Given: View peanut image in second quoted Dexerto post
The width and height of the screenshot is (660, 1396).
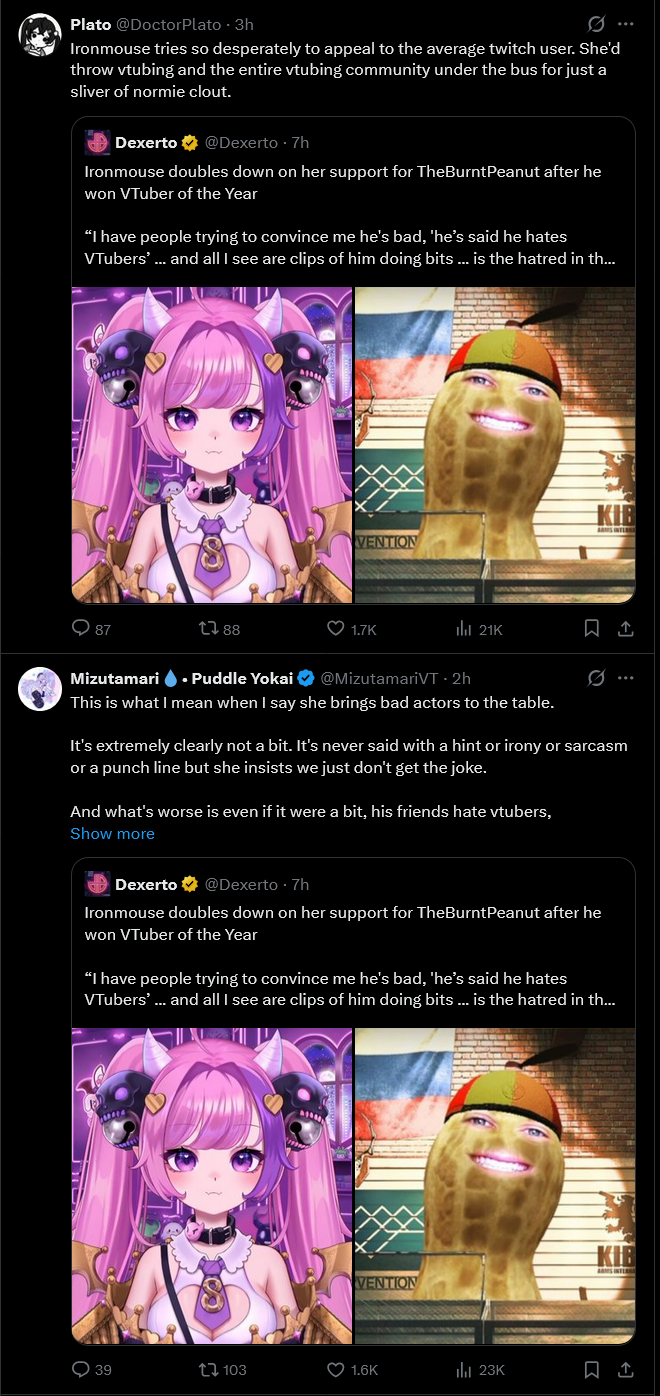Looking at the screenshot, I should [495, 1186].
